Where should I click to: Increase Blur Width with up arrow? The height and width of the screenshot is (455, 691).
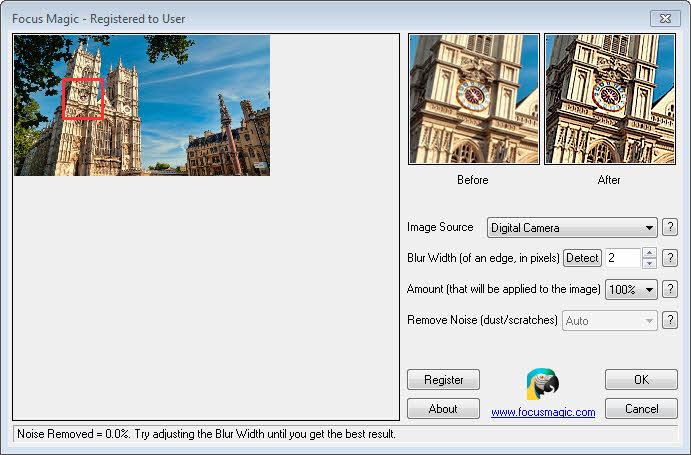tap(650, 253)
